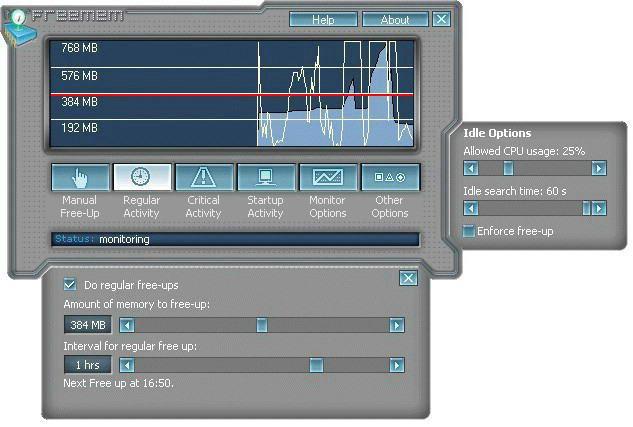This screenshot has width=633, height=427.
Task: Click the free-up interval slider handle
Action: coord(316,365)
